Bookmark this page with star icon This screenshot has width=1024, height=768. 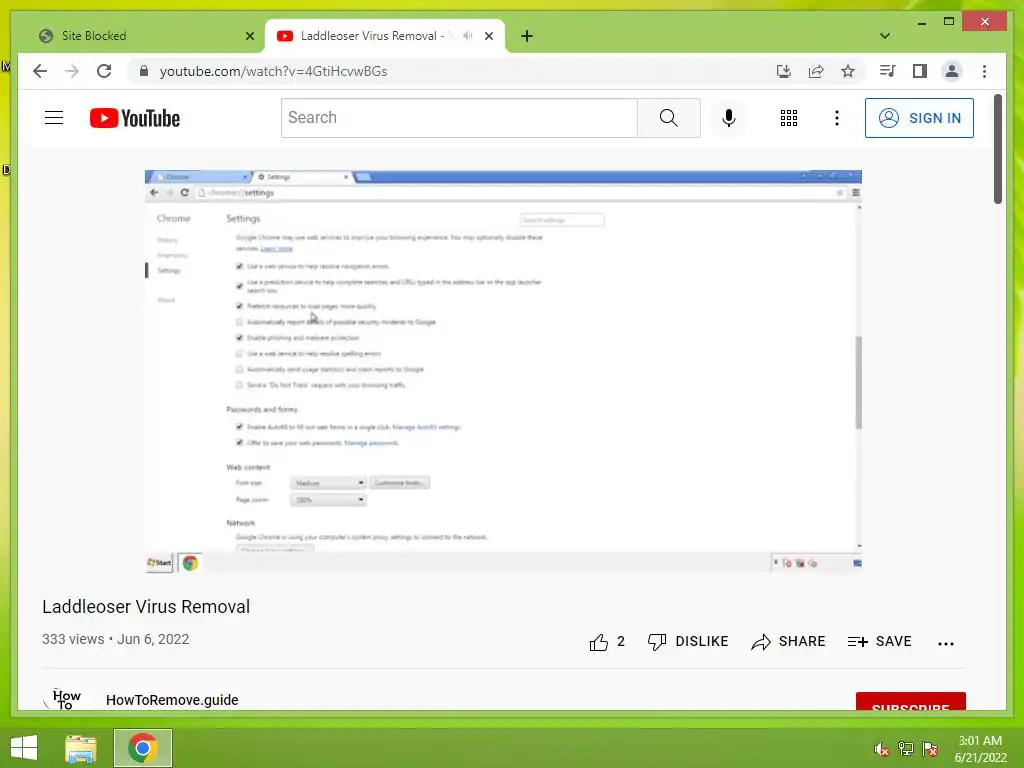pos(848,71)
